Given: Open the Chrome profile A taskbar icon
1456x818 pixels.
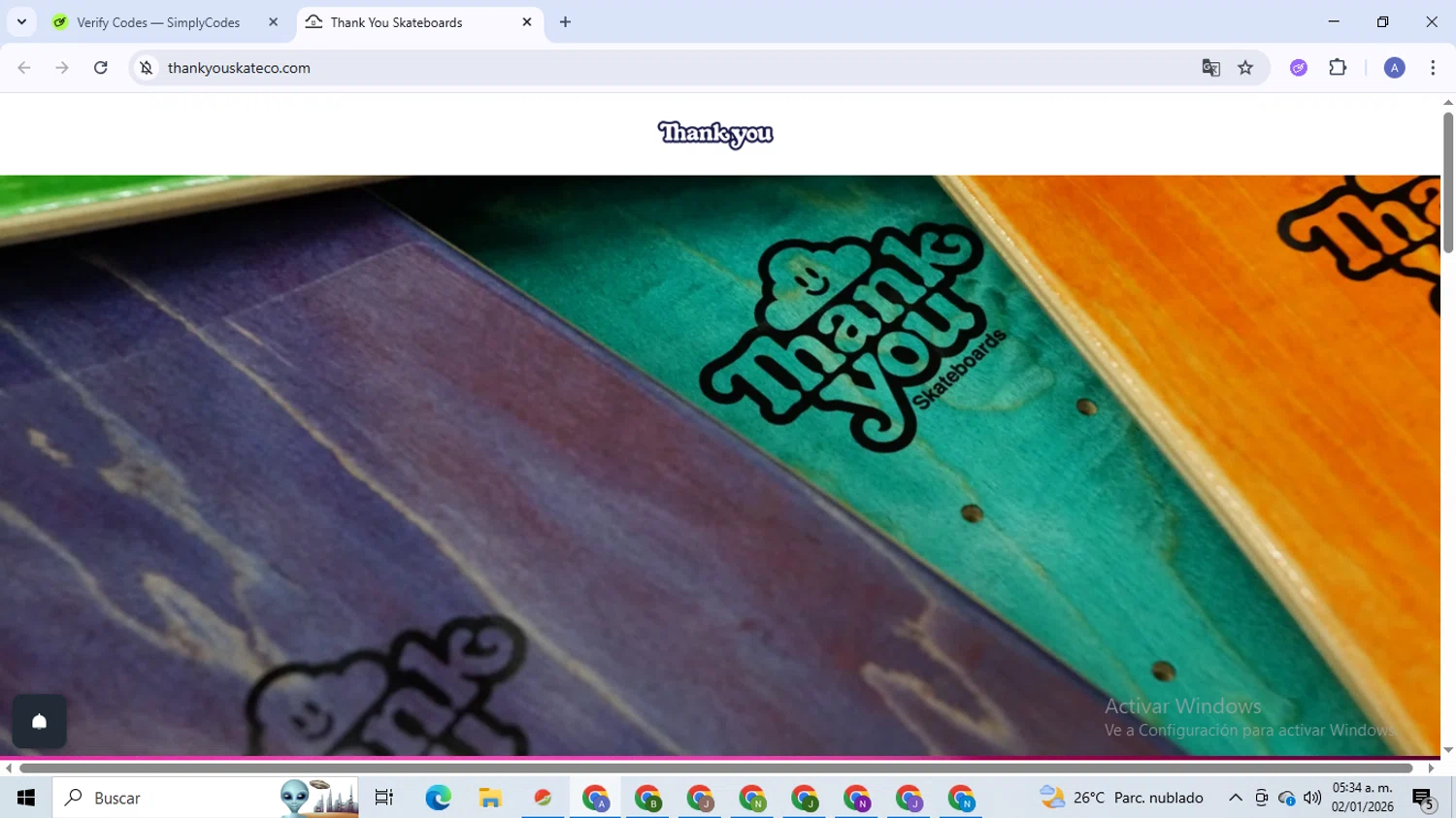Looking at the screenshot, I should tap(595, 798).
